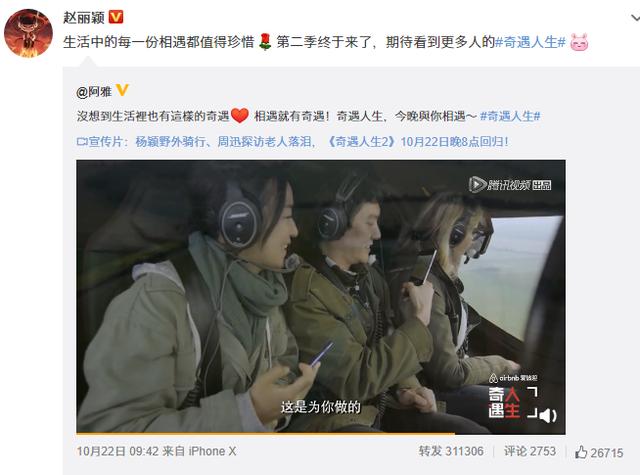The image size is (640, 475).
Task: Open the 宣传片 video title link
Action: (x=293, y=142)
